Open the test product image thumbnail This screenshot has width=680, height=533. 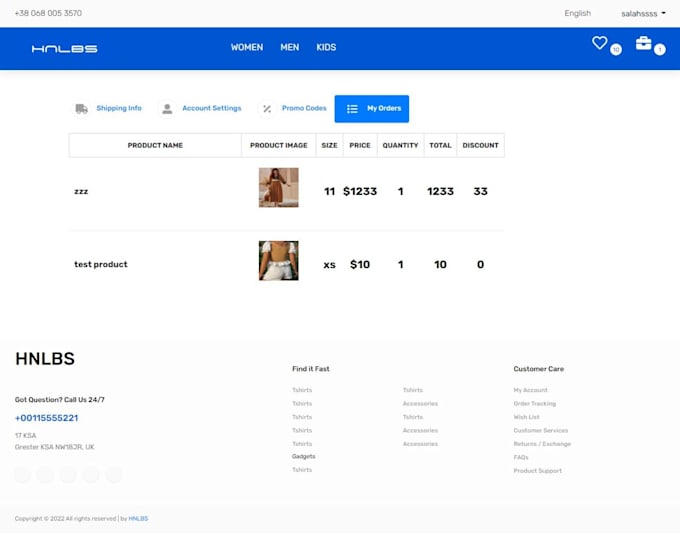[x=278, y=261]
